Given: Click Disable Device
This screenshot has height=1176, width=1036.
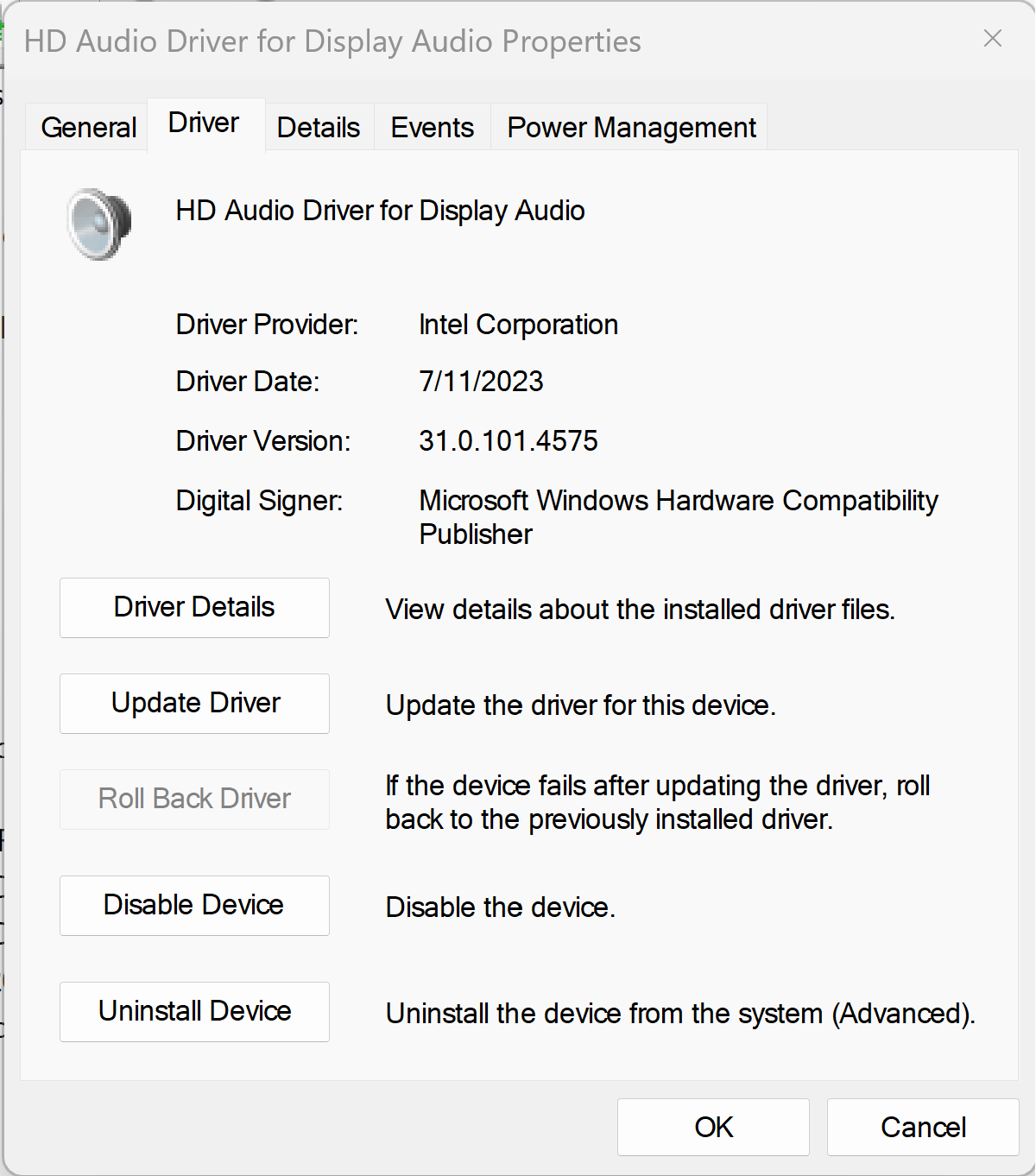Looking at the screenshot, I should click(194, 906).
